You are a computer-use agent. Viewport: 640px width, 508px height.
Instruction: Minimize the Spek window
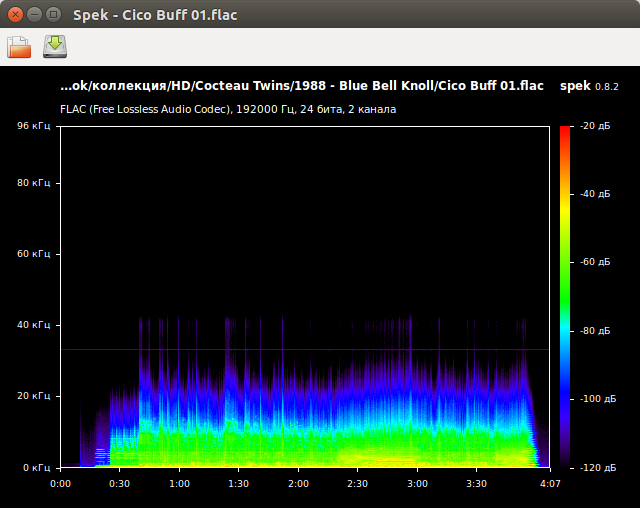pos(34,15)
